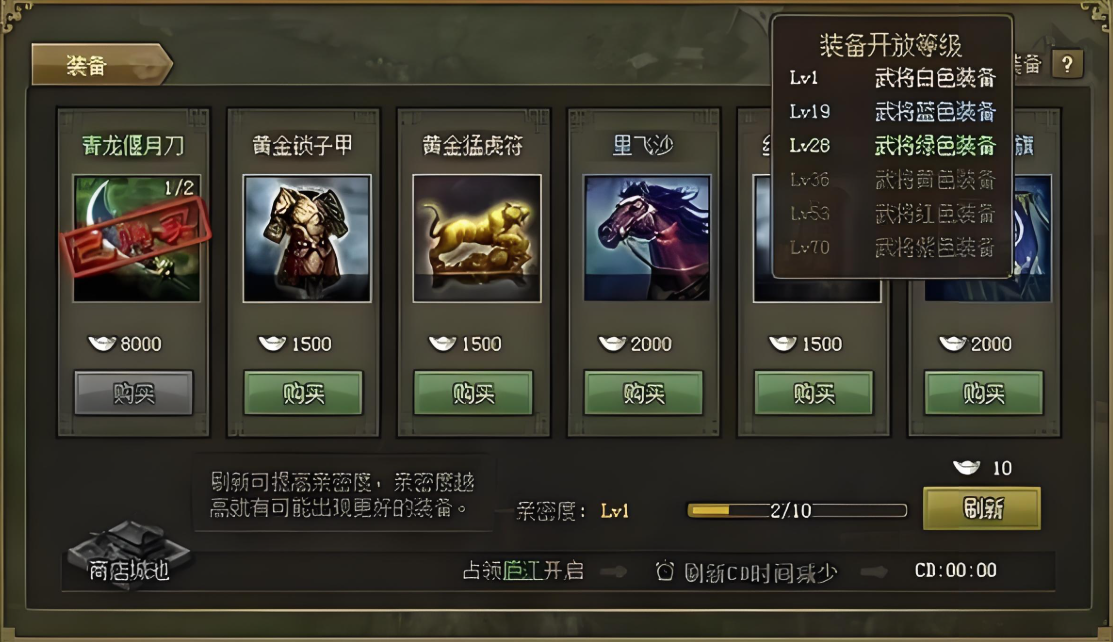Screen dimensions: 1113x642
Task: Click the 青龙偃月刀 purchased item image
Action: coord(136,239)
